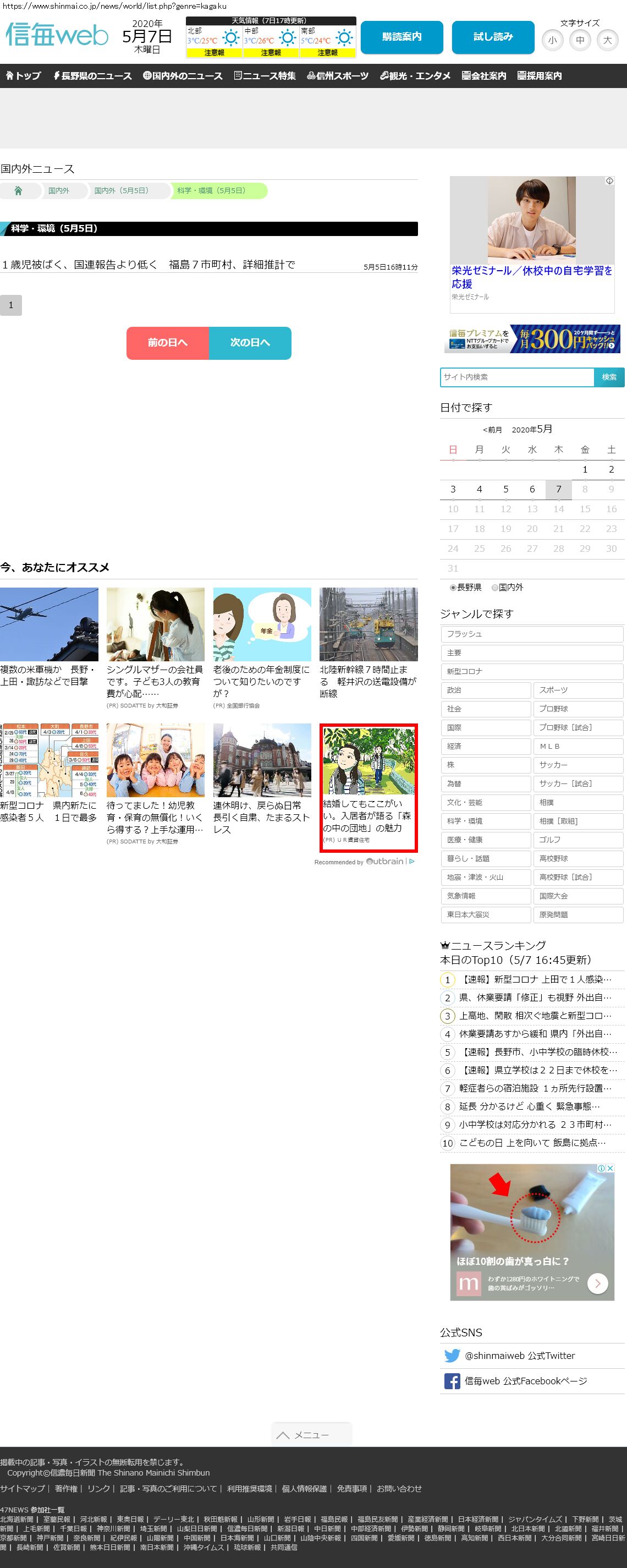Screen dimensions: 627x1568
Task: Click the 購読案内 button
Action: pyautogui.click(x=401, y=37)
